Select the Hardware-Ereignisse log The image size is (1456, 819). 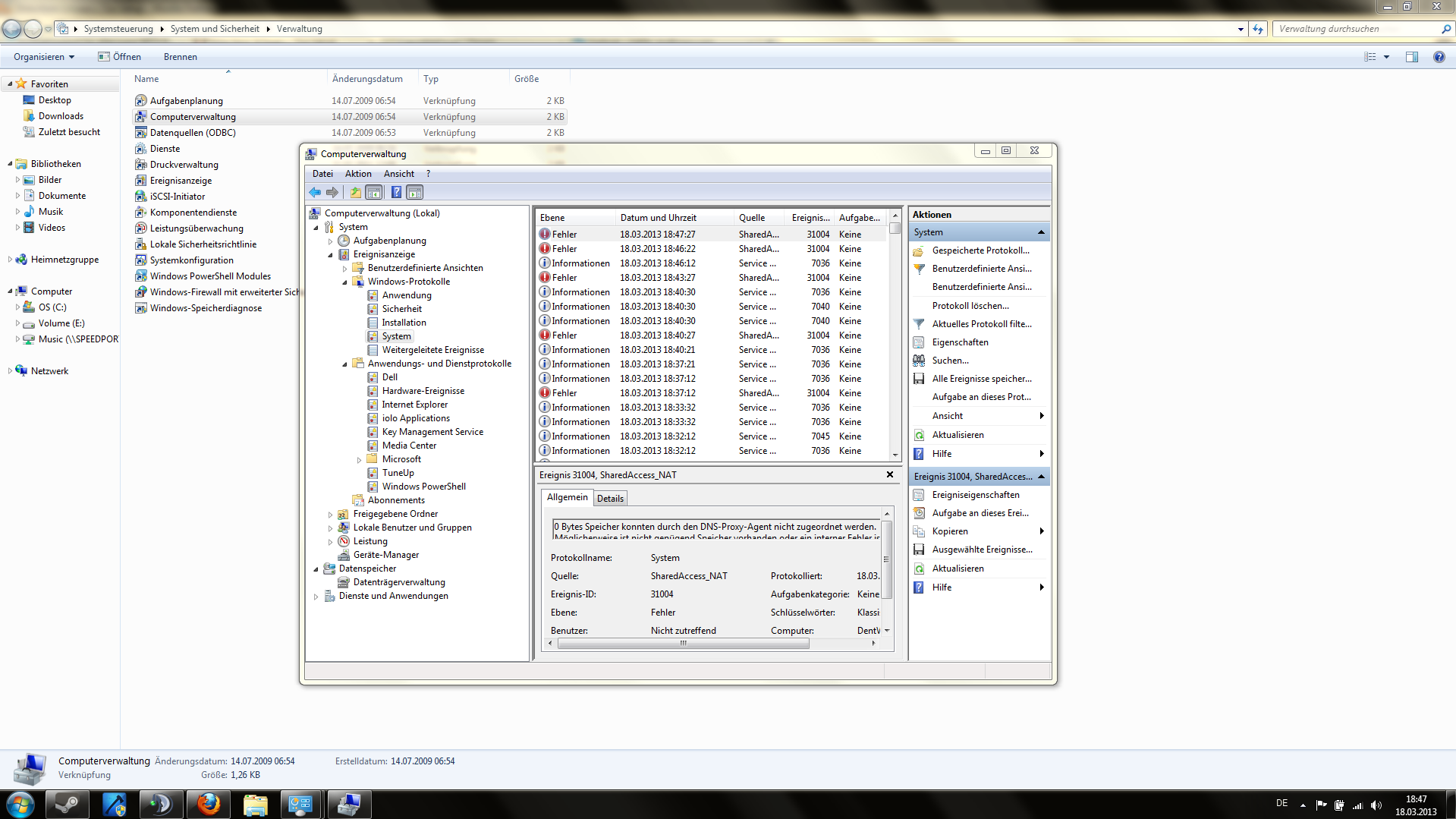coord(423,391)
